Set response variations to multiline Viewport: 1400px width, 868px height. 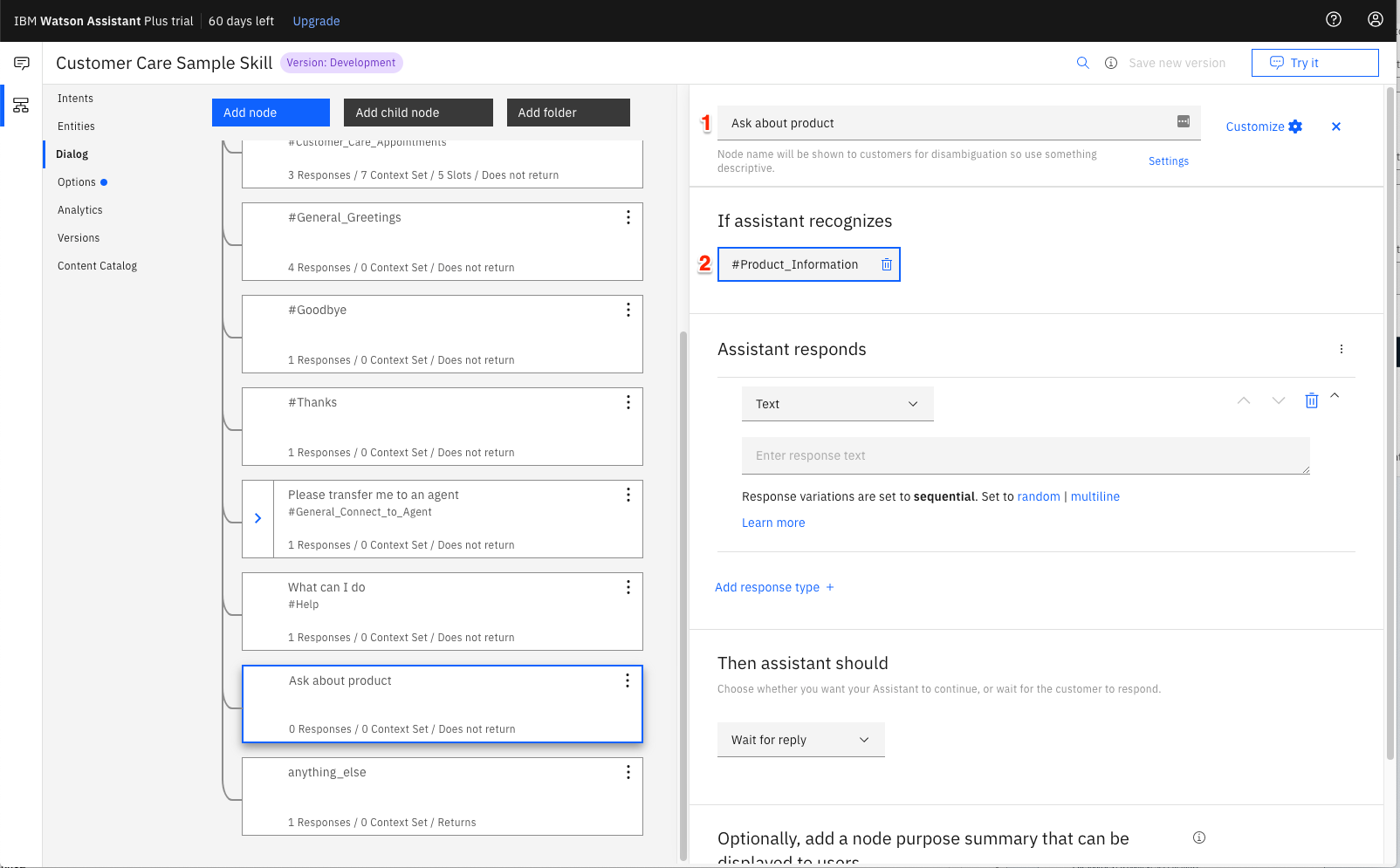(x=1095, y=496)
